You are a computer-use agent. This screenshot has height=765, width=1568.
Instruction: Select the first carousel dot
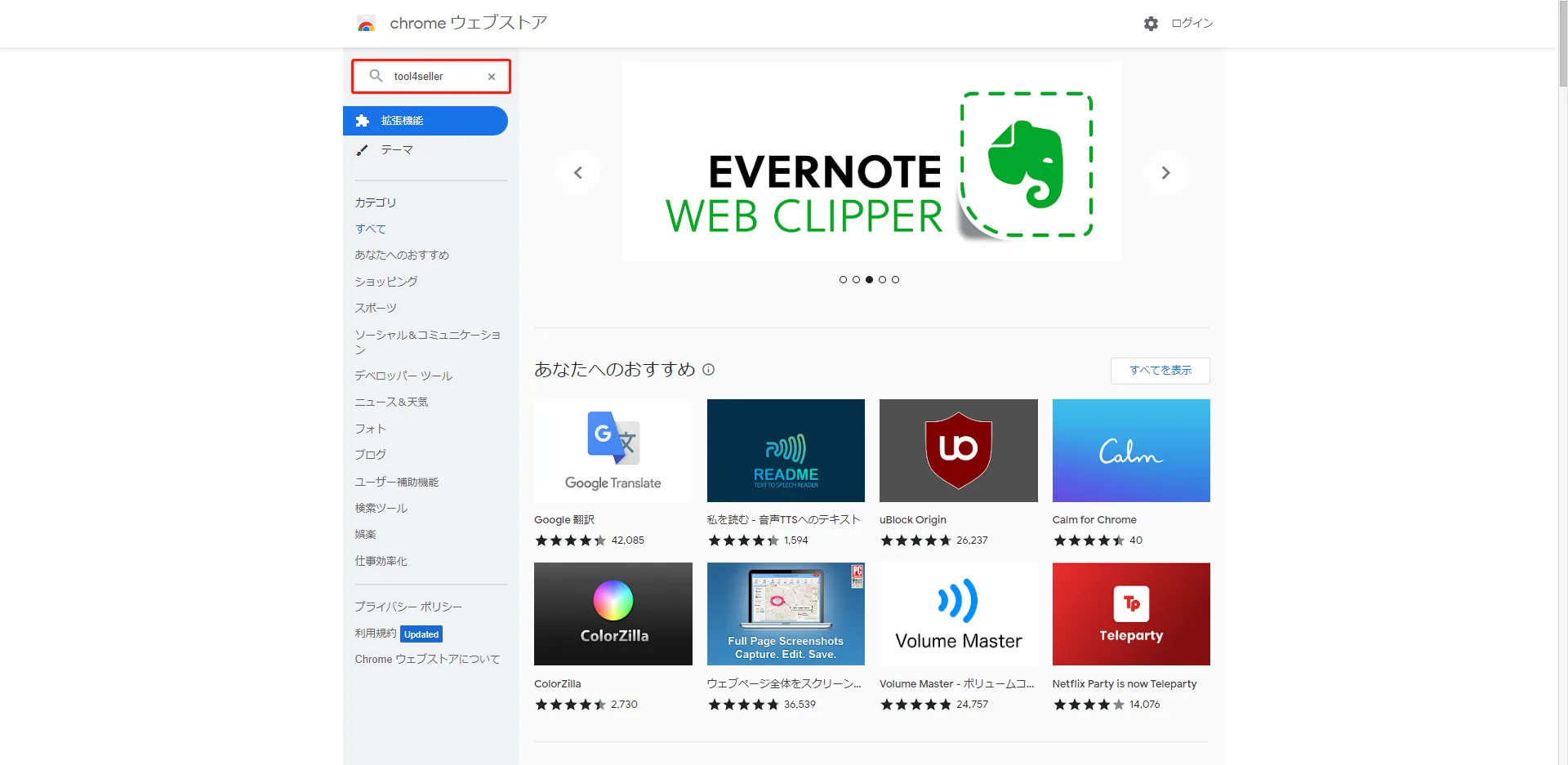point(843,279)
